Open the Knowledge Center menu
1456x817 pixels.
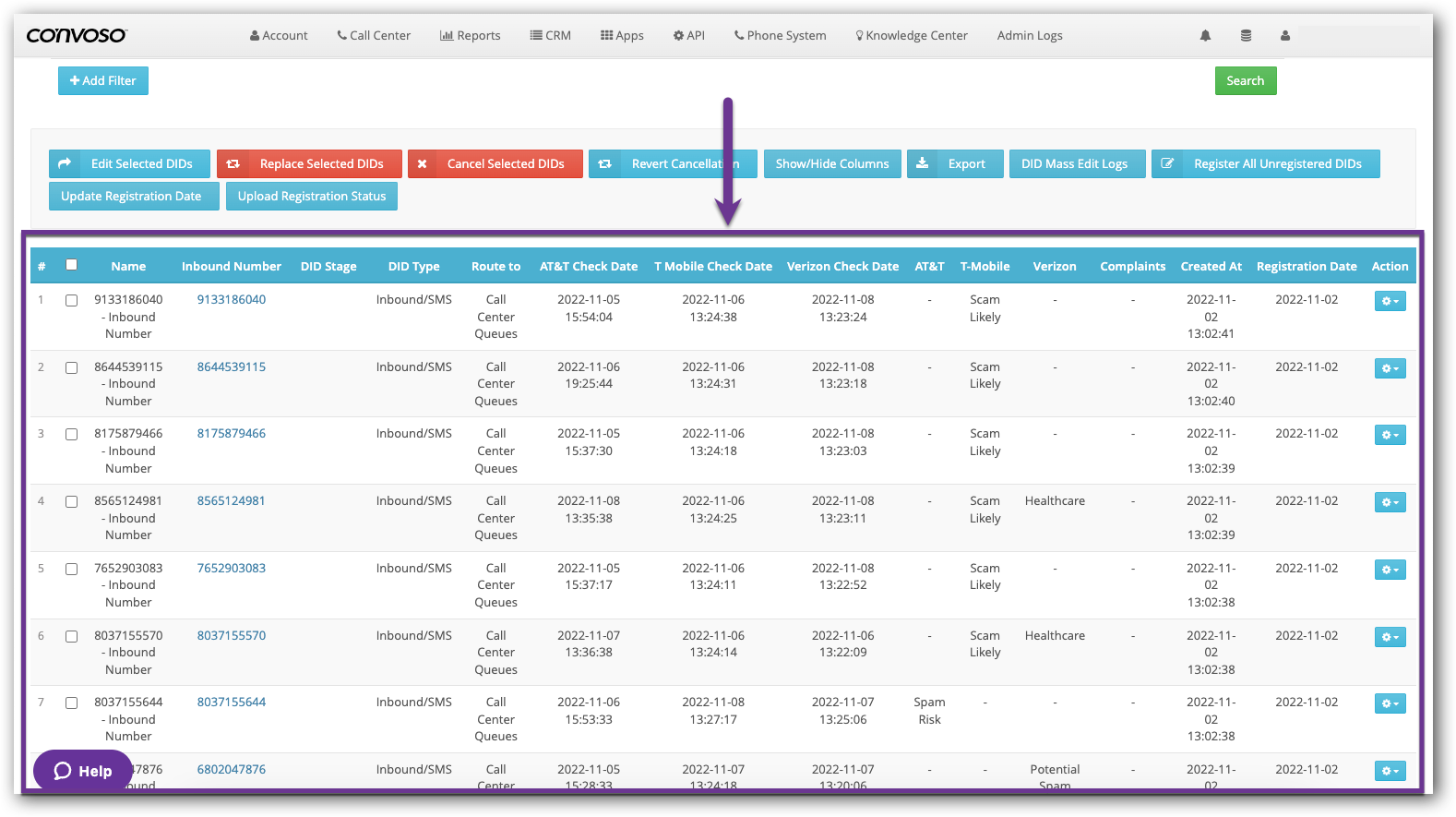pos(912,35)
